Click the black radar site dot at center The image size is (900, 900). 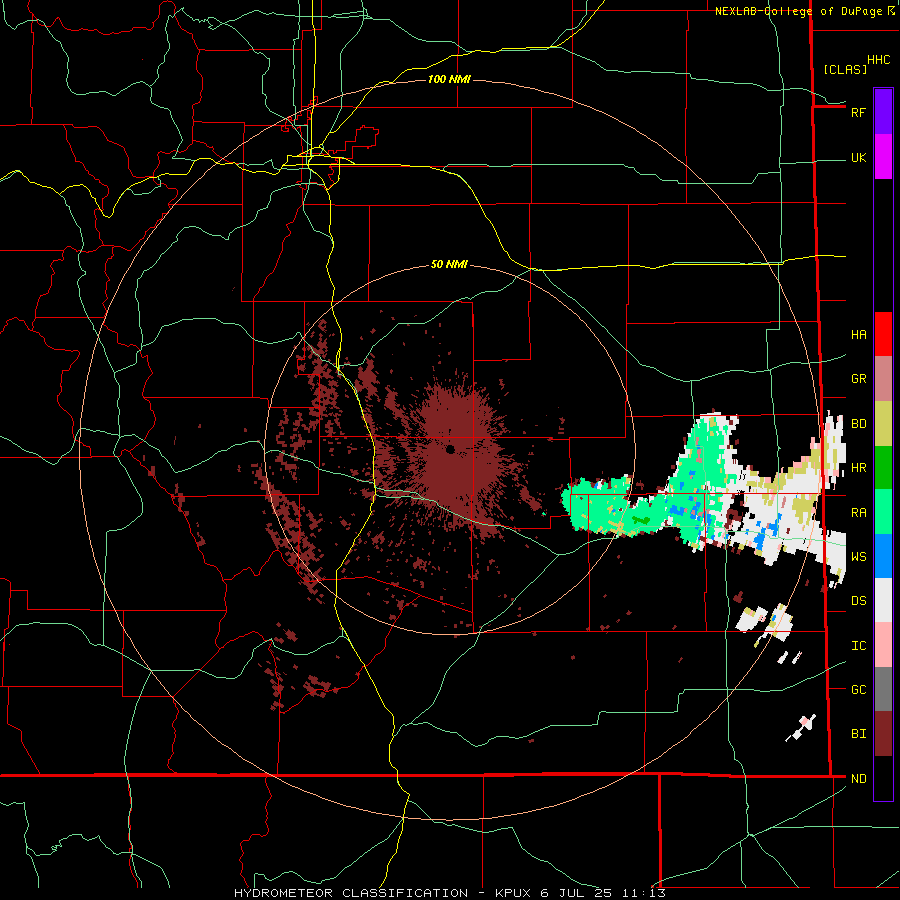(x=450, y=449)
